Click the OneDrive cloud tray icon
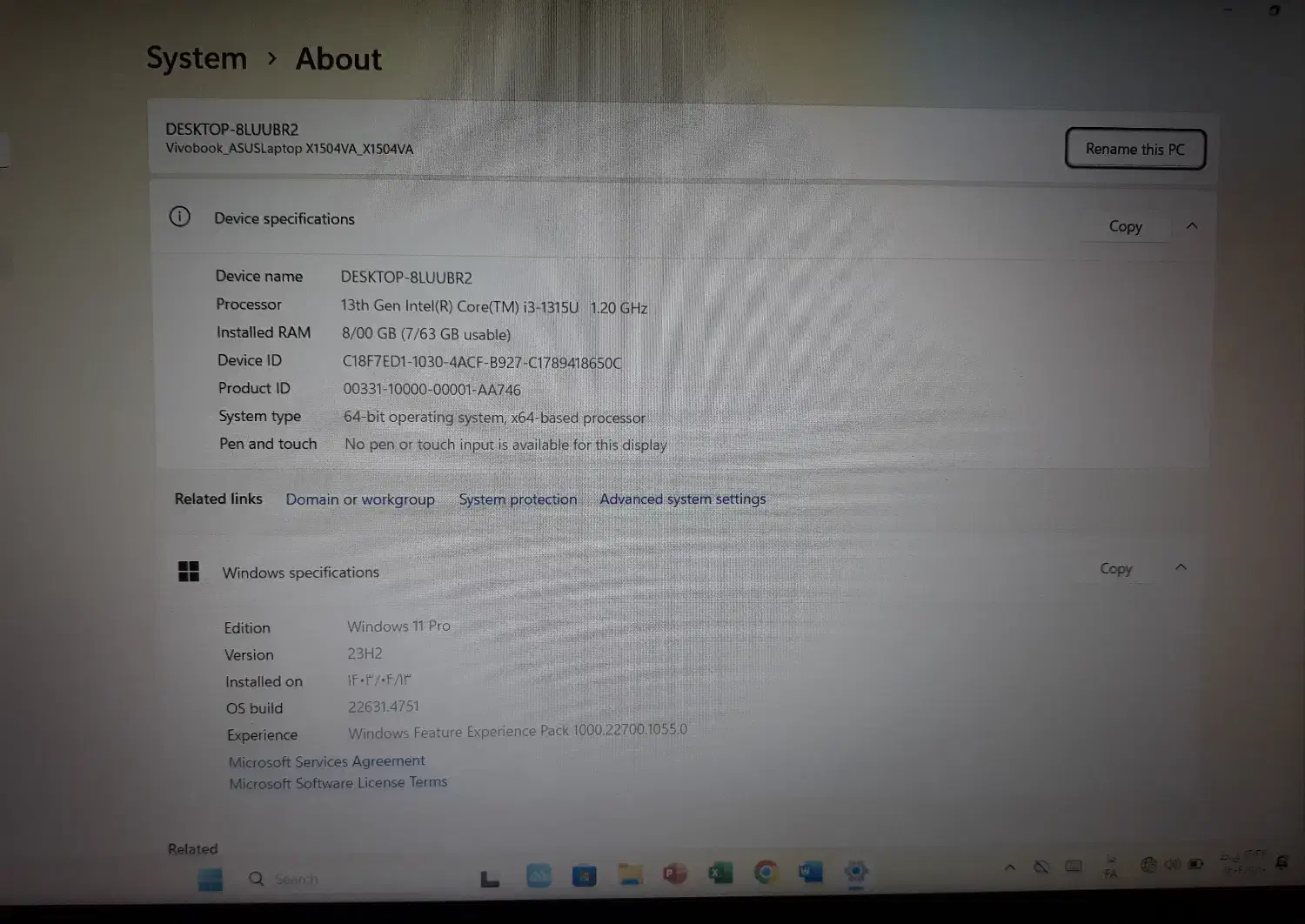The width and height of the screenshot is (1305, 924). coord(1041,867)
